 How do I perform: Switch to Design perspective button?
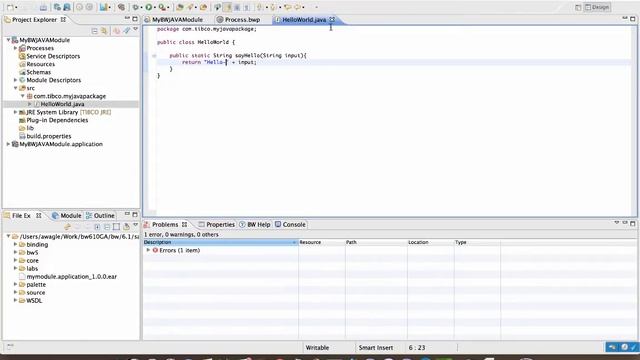coord(597,7)
